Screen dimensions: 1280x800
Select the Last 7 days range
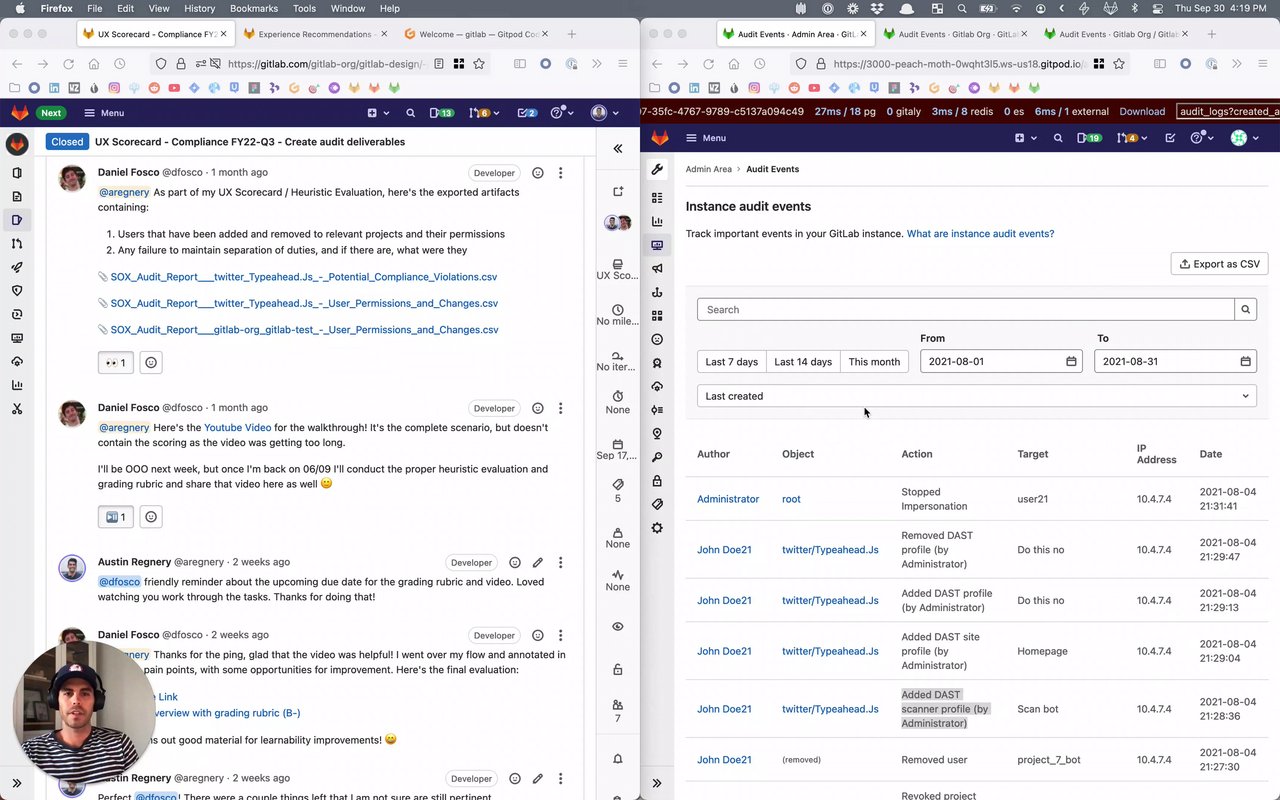[x=732, y=362]
